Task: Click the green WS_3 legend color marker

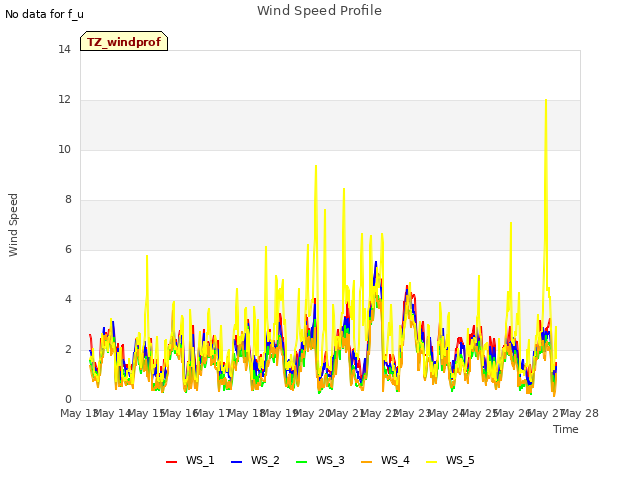Action: click(x=302, y=462)
